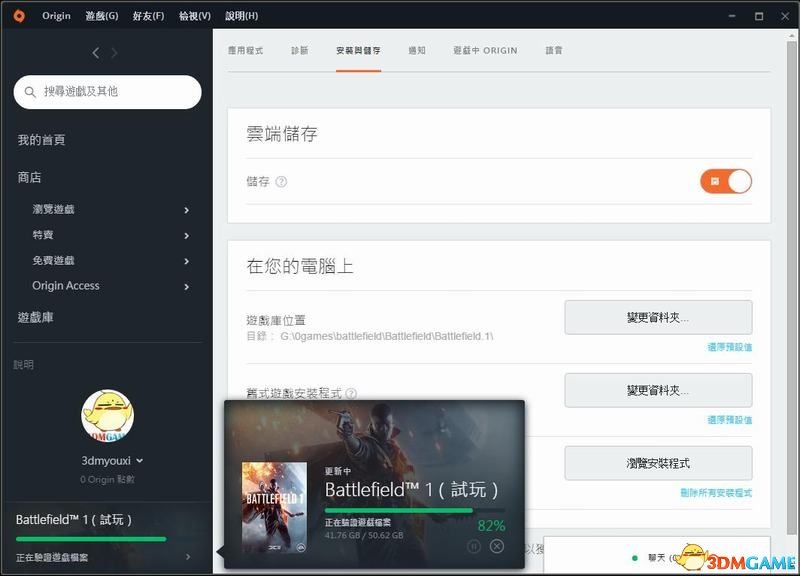Click the 82% progress value
Image resolution: width=800 pixels, height=576 pixels.
point(491,525)
